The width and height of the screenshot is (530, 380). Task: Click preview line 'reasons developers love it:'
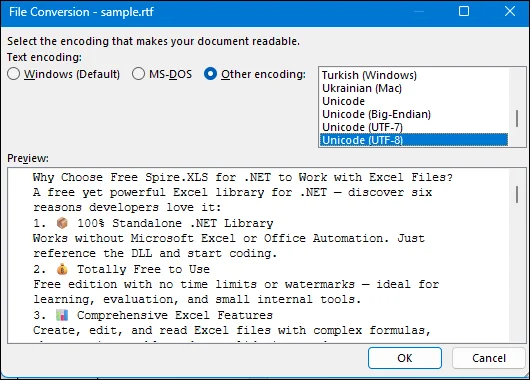click(x=127, y=207)
